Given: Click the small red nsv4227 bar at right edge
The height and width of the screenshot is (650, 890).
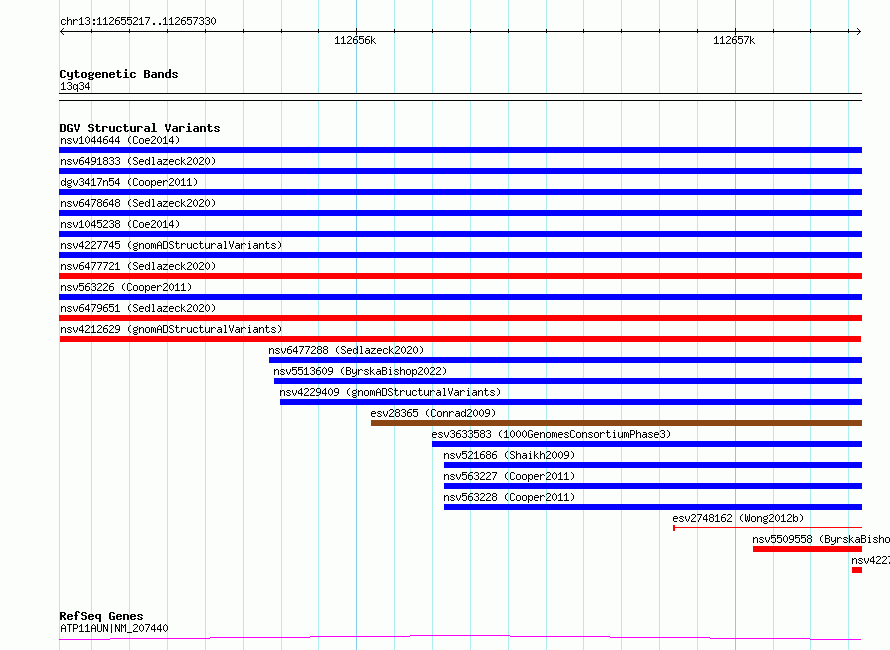Looking at the screenshot, I should 857,570.
